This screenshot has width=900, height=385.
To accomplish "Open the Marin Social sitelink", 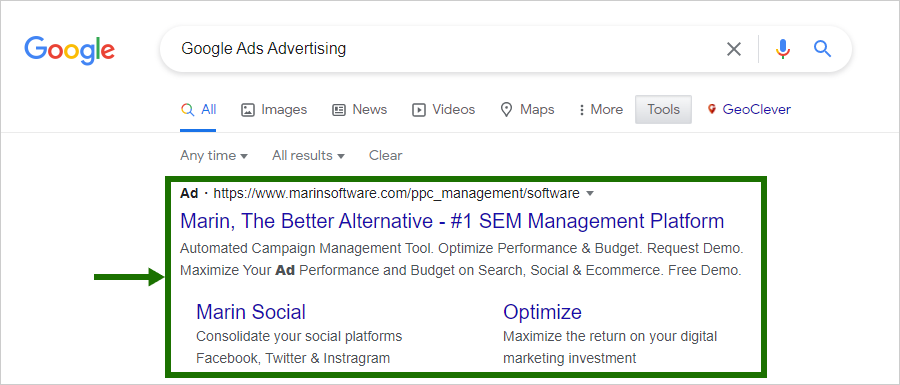I will (251, 312).
